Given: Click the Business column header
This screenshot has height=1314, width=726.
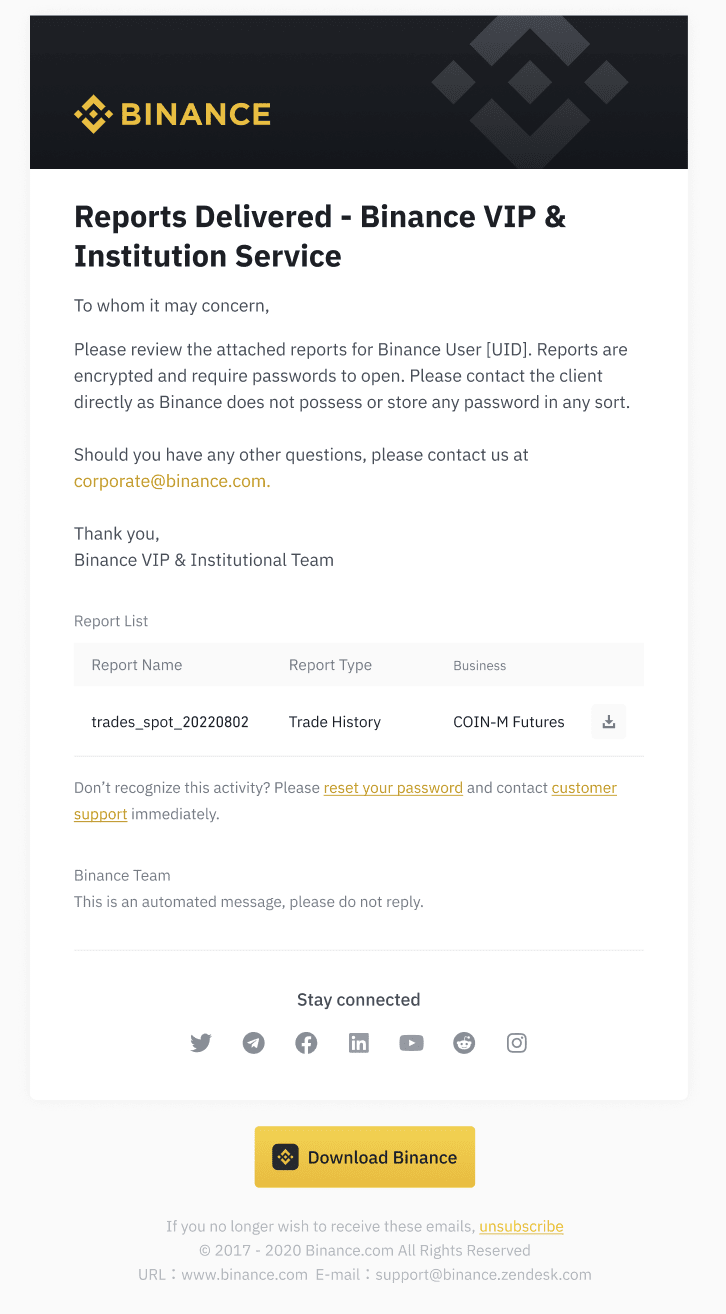Looking at the screenshot, I should click(480, 666).
